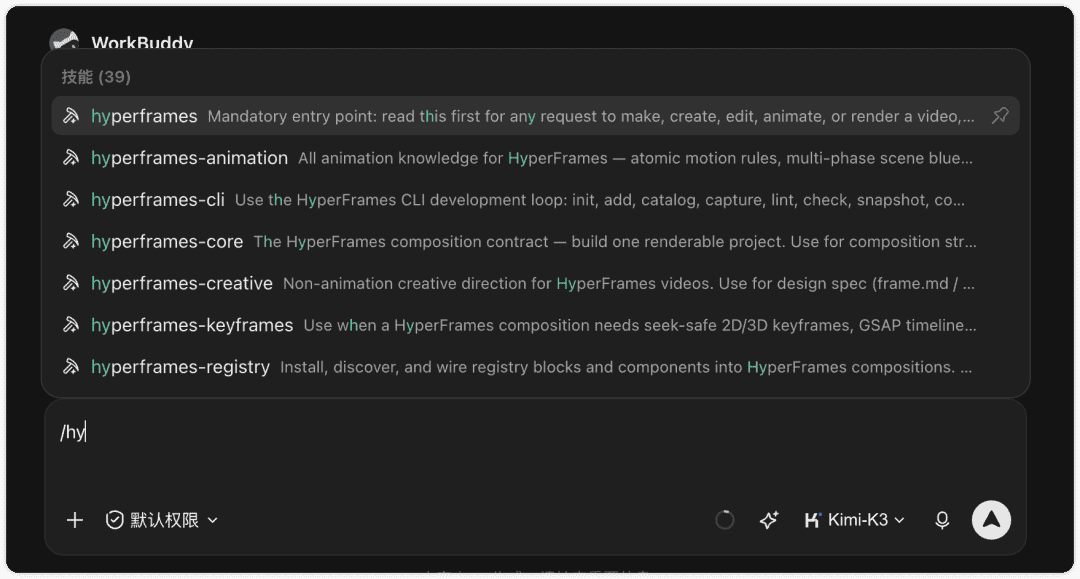
Task: Click the WorkBuddy avatar logo
Action: pyautogui.click(x=64, y=39)
